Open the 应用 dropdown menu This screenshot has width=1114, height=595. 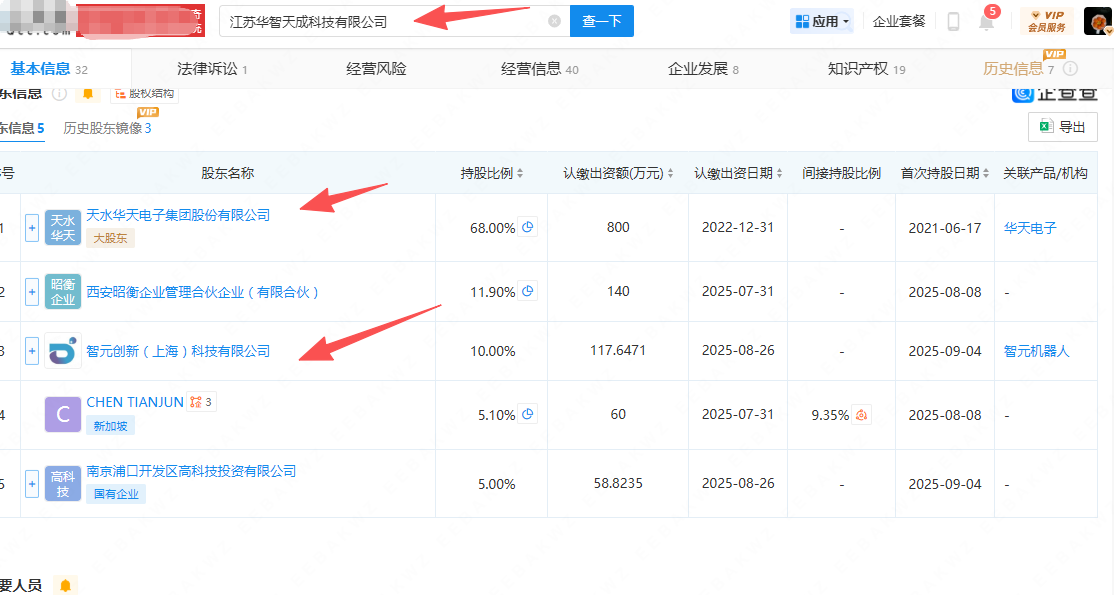tap(822, 21)
